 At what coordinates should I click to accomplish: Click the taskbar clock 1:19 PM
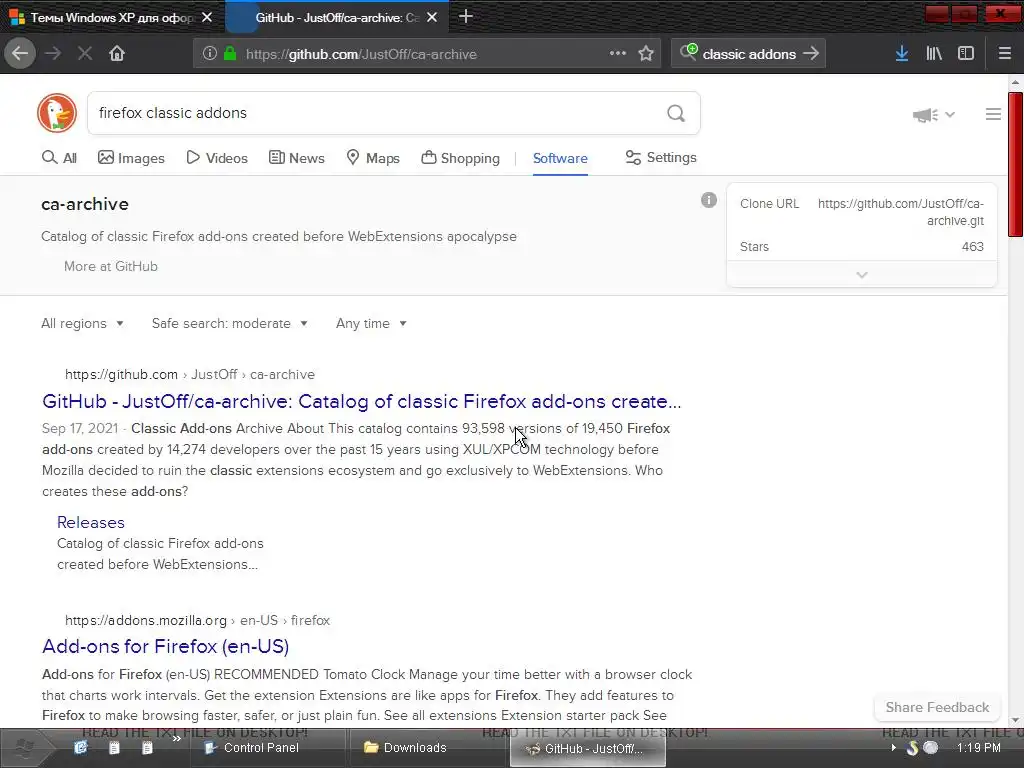tap(978, 748)
